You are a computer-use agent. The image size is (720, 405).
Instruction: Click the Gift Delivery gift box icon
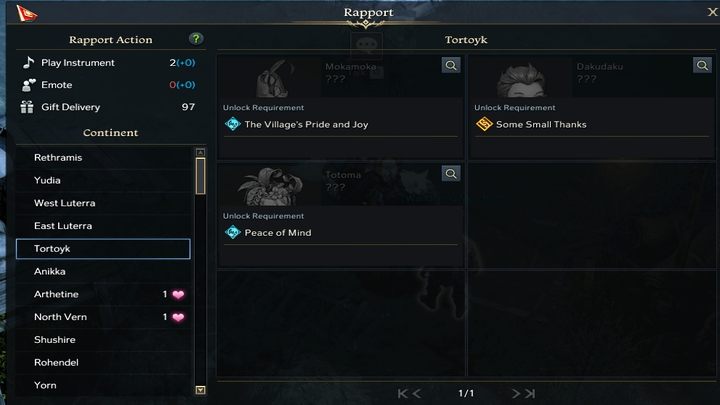pos(28,107)
